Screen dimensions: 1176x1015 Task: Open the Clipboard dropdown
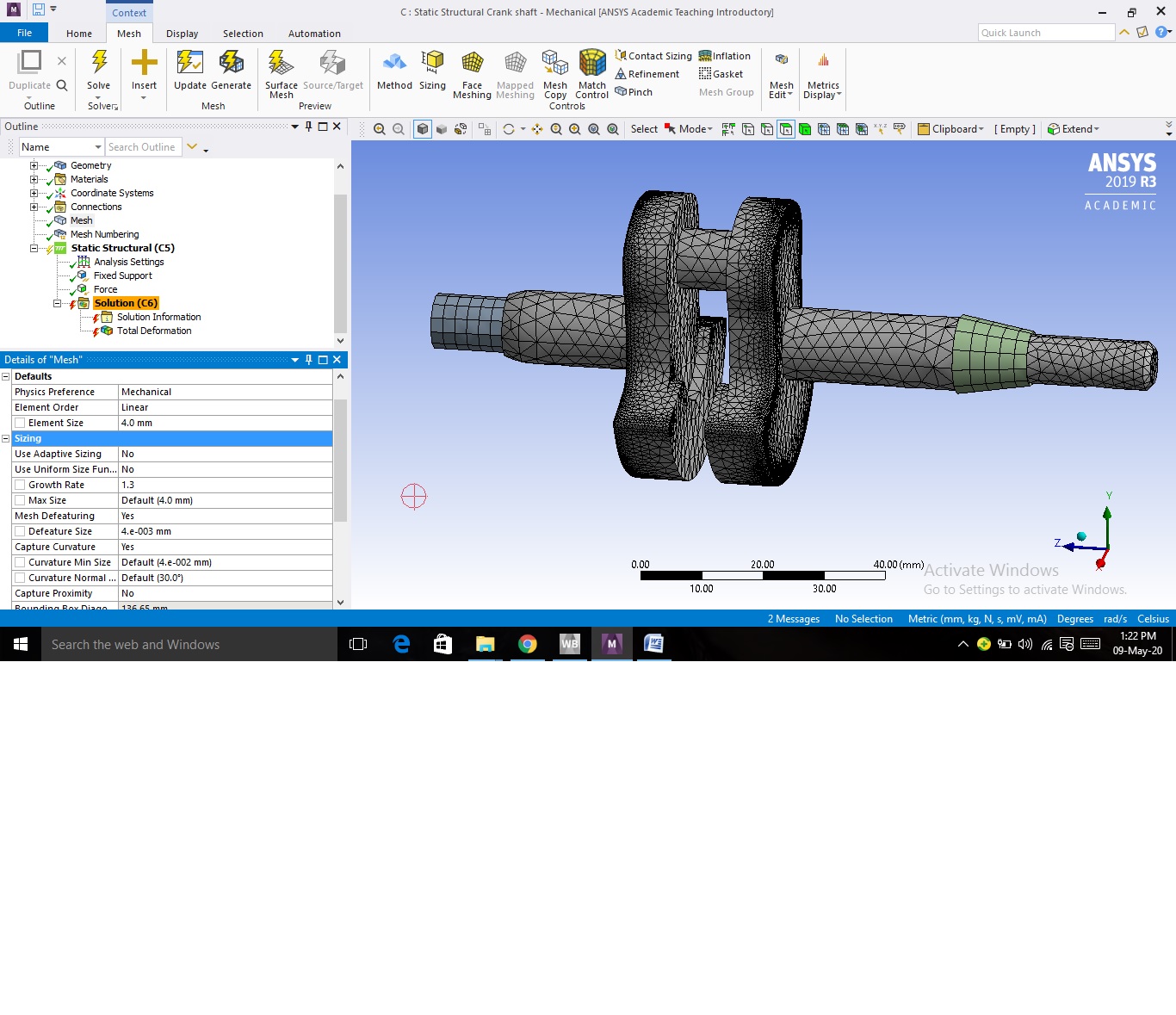click(x=950, y=129)
